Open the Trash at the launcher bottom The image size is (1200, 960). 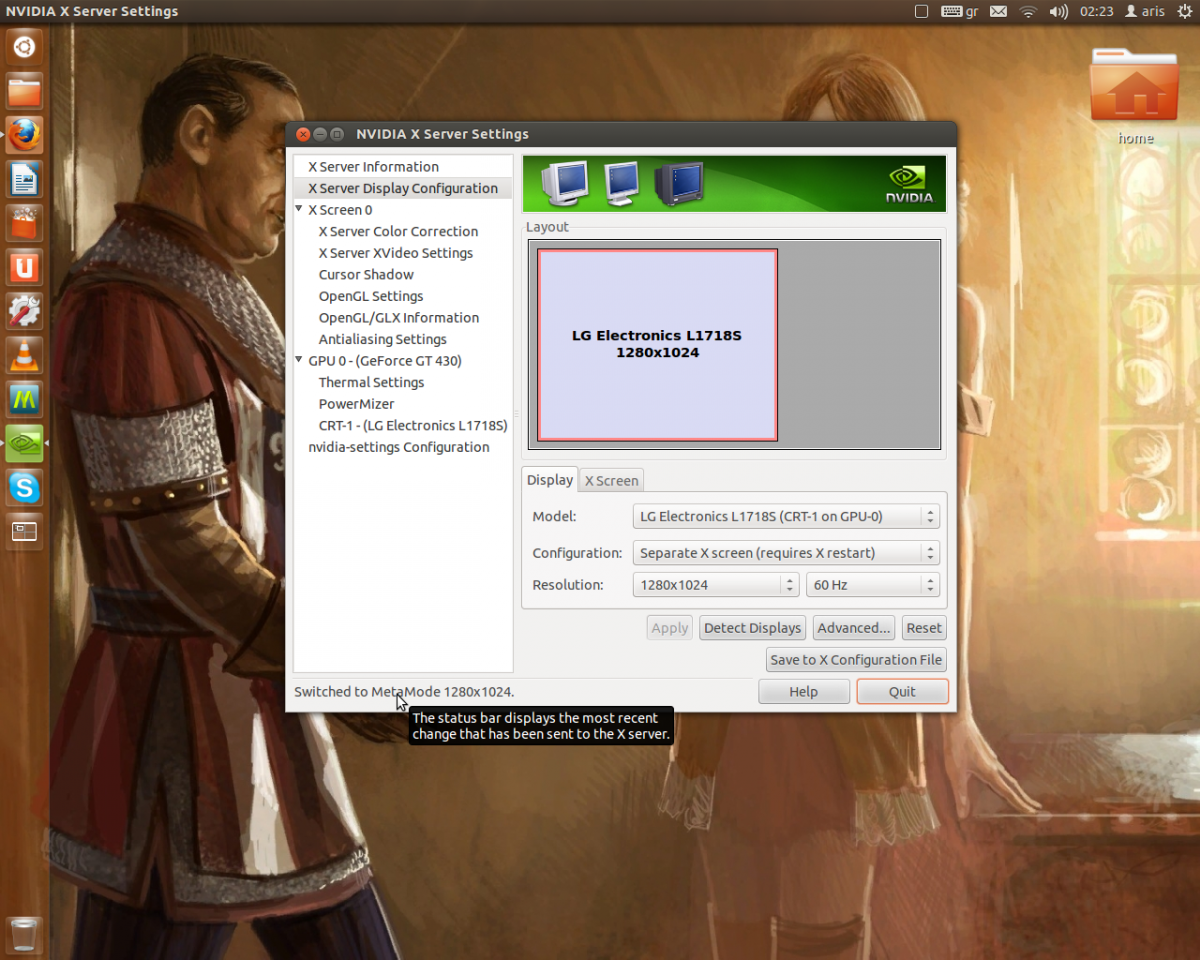pos(25,934)
